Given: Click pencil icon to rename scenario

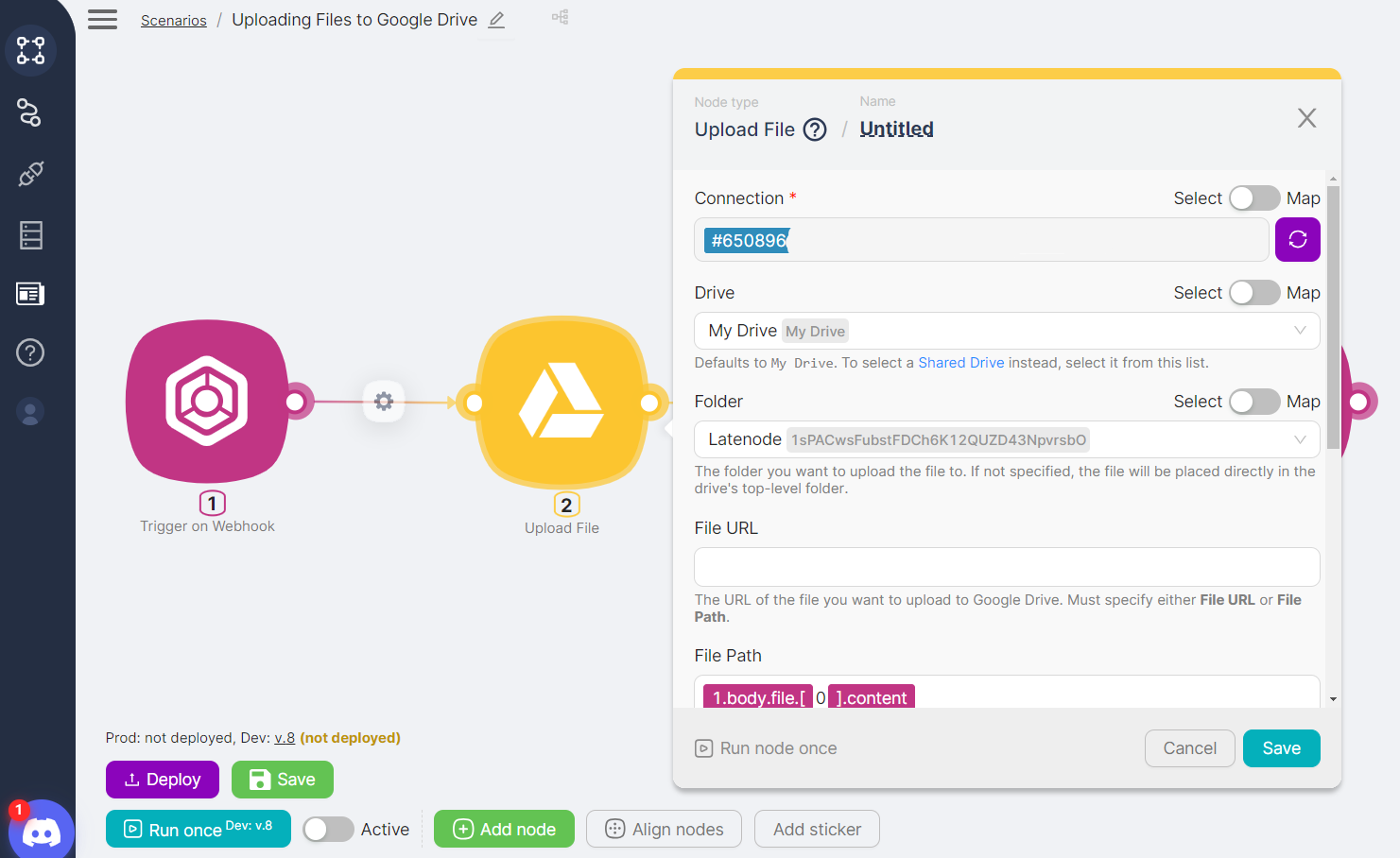Looking at the screenshot, I should 496,20.
